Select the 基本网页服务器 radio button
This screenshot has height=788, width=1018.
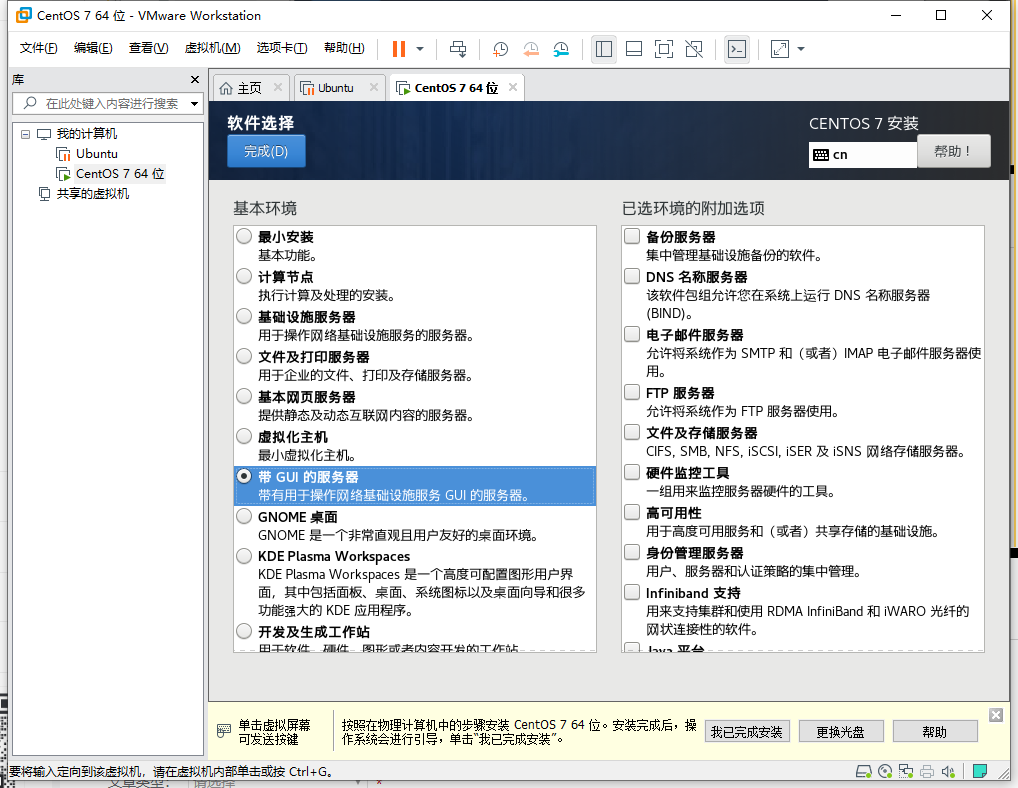click(x=244, y=396)
